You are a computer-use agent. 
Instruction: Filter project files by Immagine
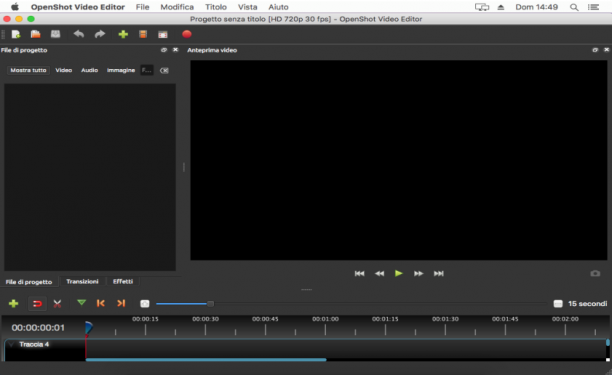pos(121,70)
